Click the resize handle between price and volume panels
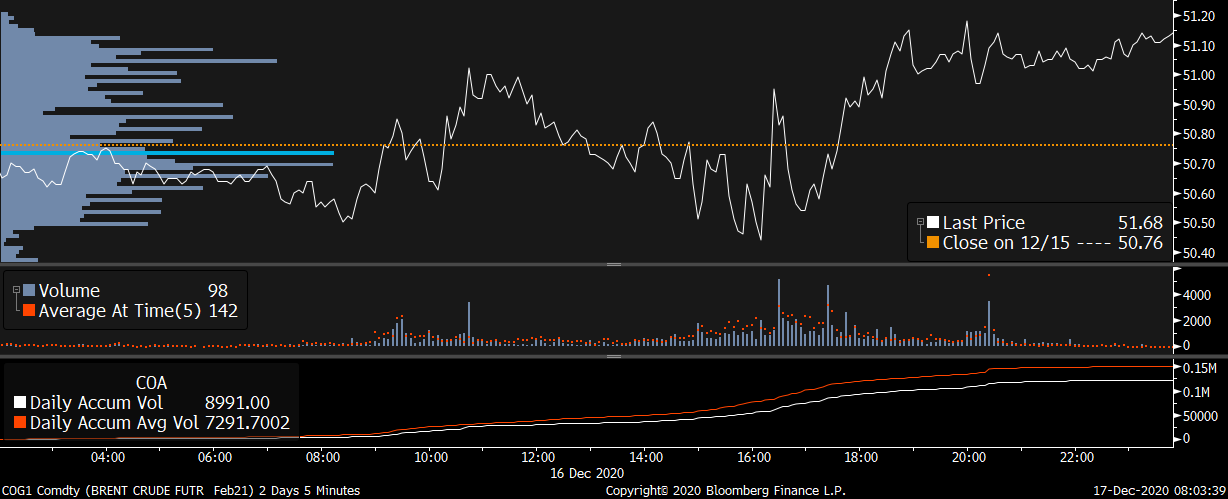Screen dimensions: 1228x499 click(x=614, y=265)
